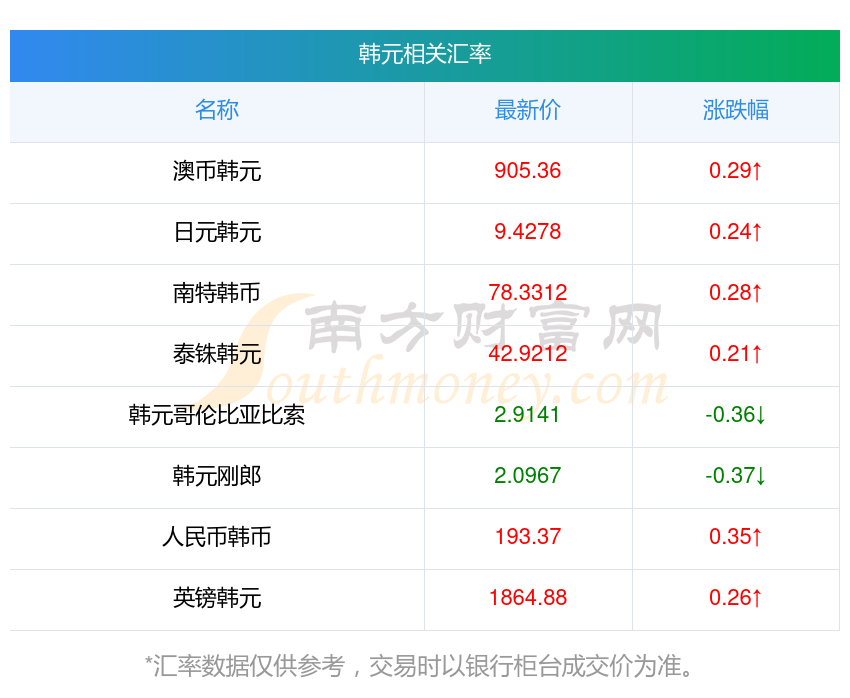Click the change value 0.21↑
The width and height of the screenshot is (850, 698).
click(x=736, y=354)
